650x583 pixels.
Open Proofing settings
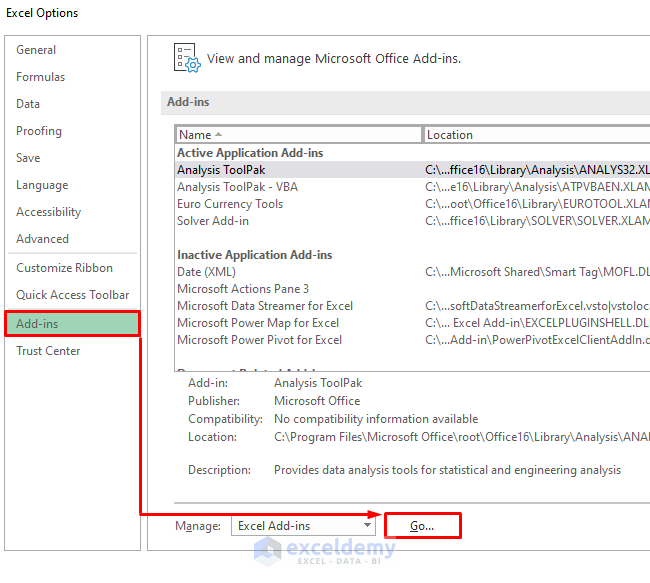(39, 131)
